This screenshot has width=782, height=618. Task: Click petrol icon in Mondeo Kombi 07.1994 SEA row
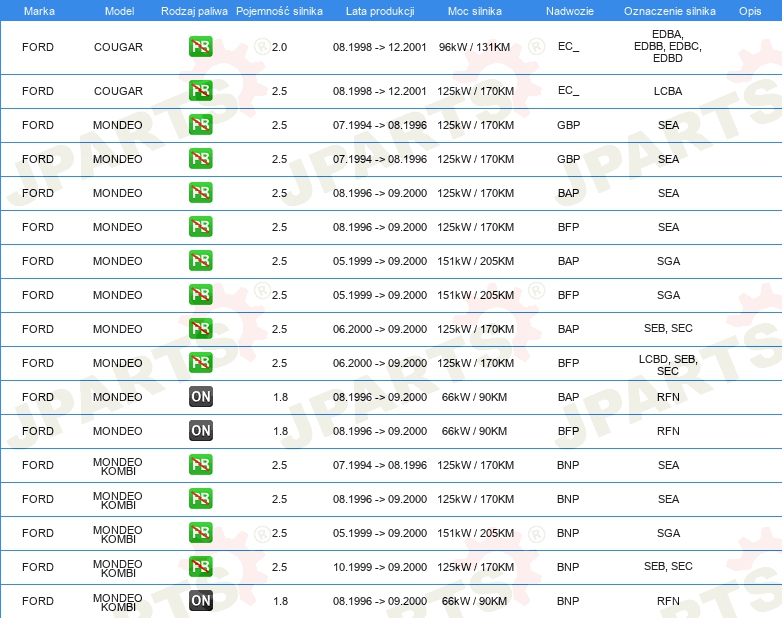(x=200, y=465)
